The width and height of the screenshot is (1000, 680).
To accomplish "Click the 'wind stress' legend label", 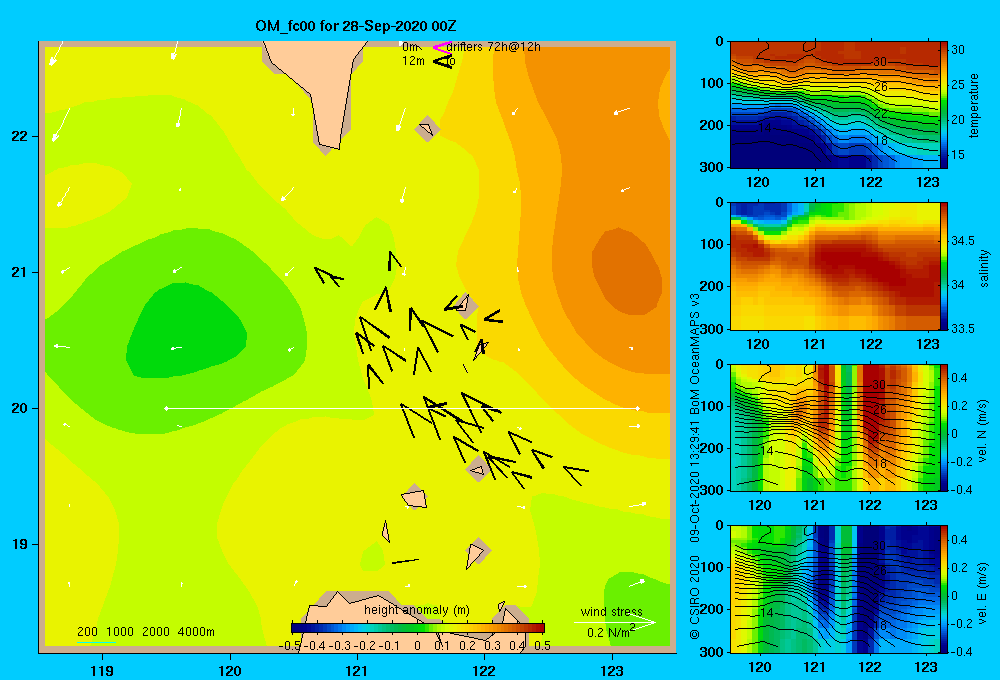I will tap(611, 611).
